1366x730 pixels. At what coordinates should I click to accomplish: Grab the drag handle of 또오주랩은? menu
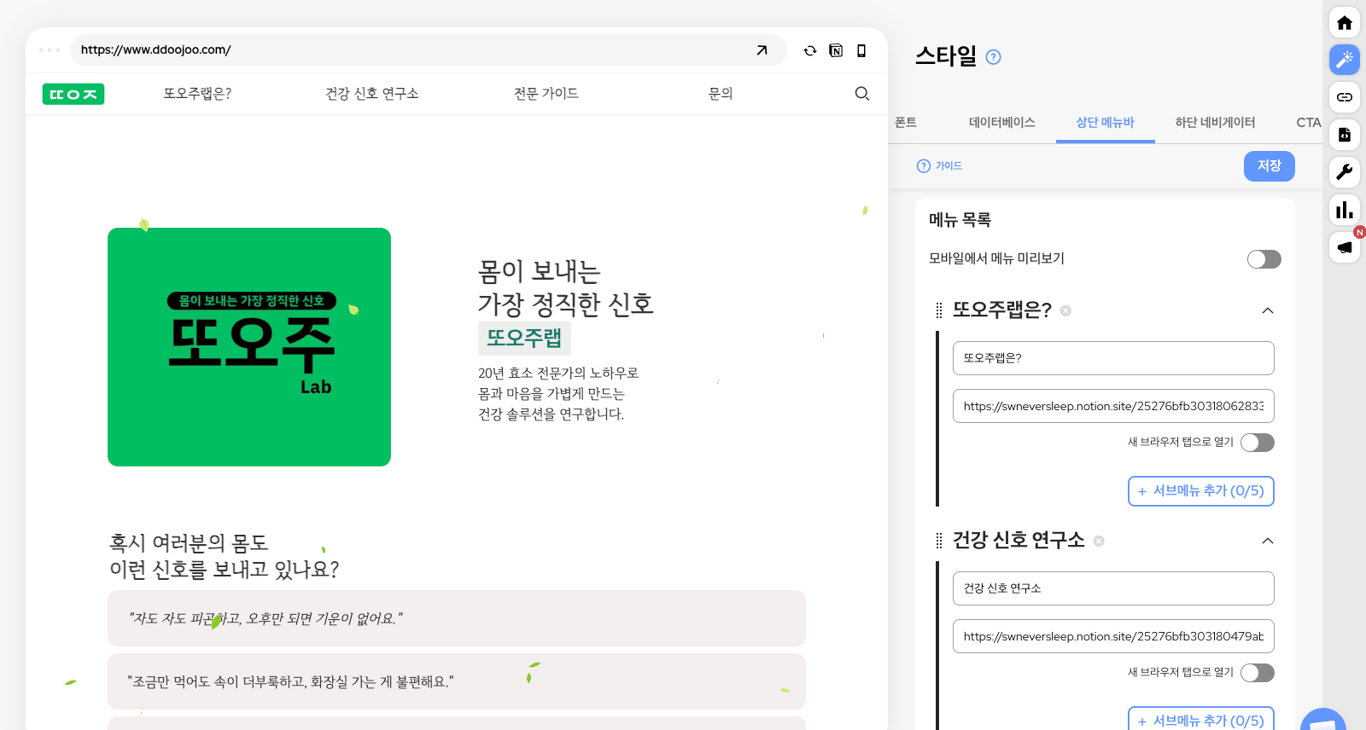pyautogui.click(x=939, y=310)
